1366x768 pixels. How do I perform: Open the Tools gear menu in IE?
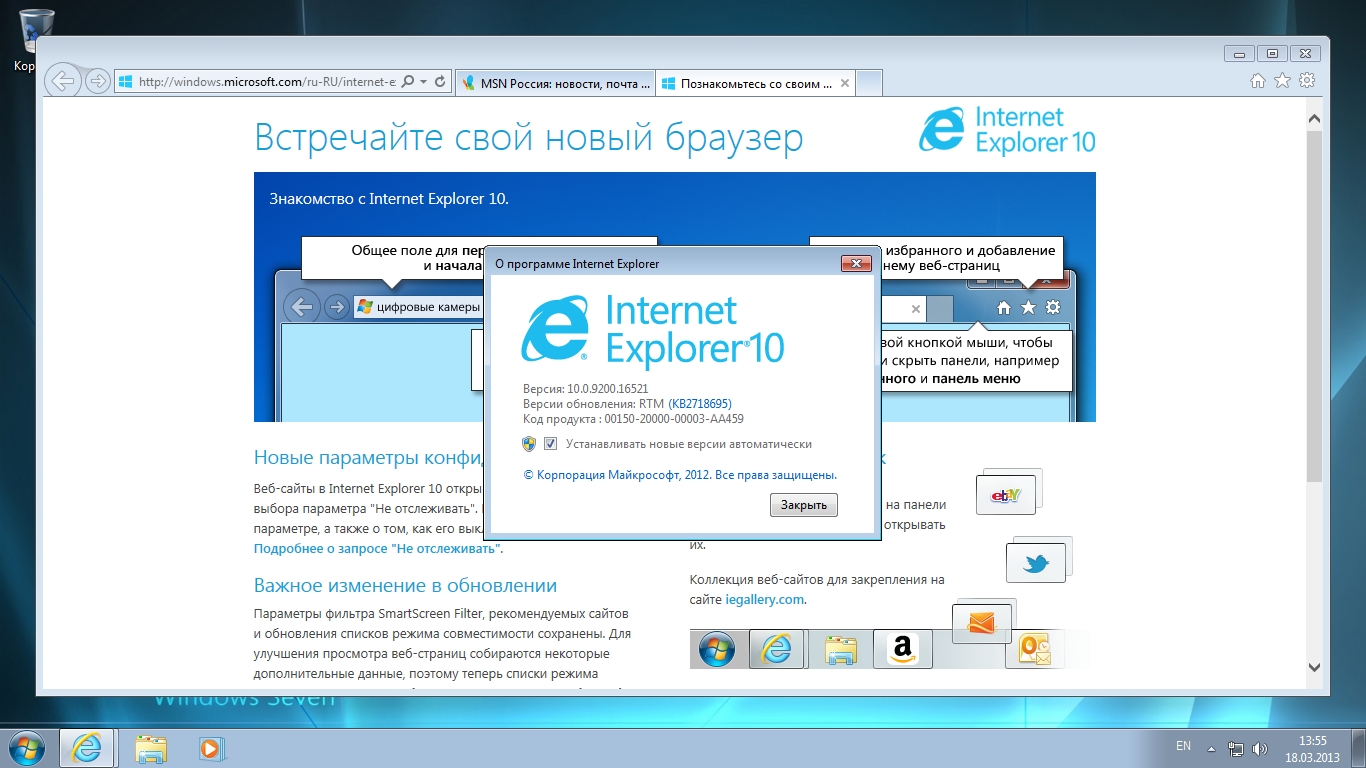pos(1307,81)
